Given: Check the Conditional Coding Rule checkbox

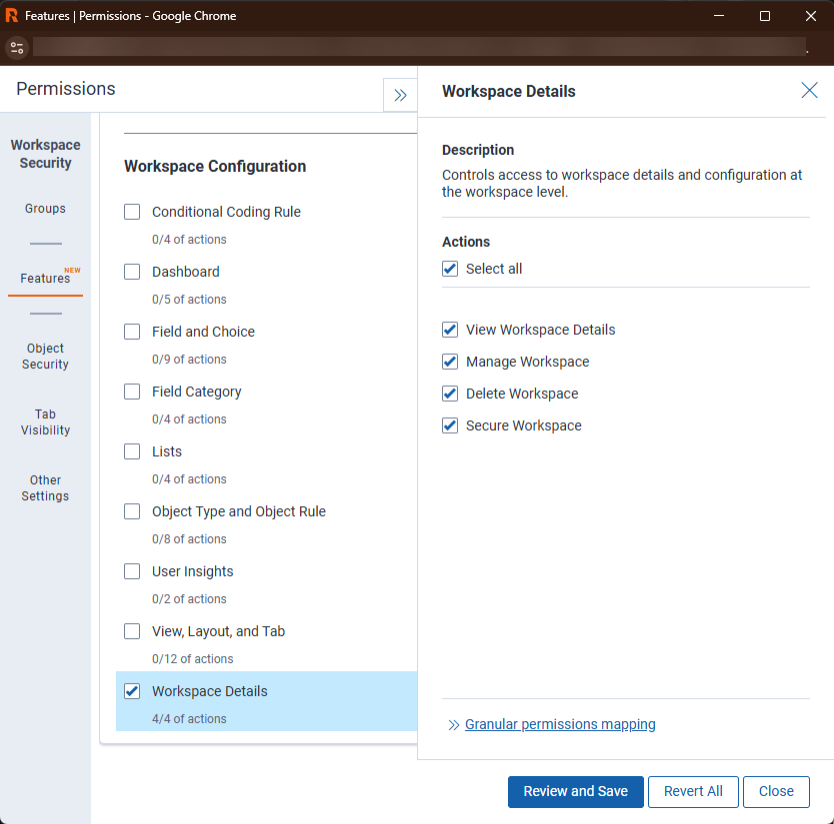Looking at the screenshot, I should pyautogui.click(x=132, y=212).
